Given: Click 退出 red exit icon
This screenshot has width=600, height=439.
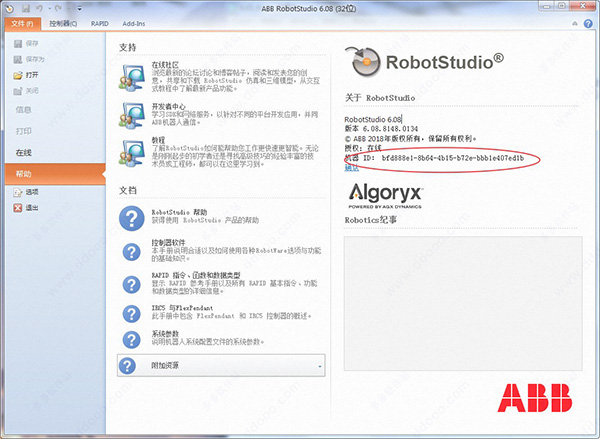Looking at the screenshot, I should (x=18, y=208).
